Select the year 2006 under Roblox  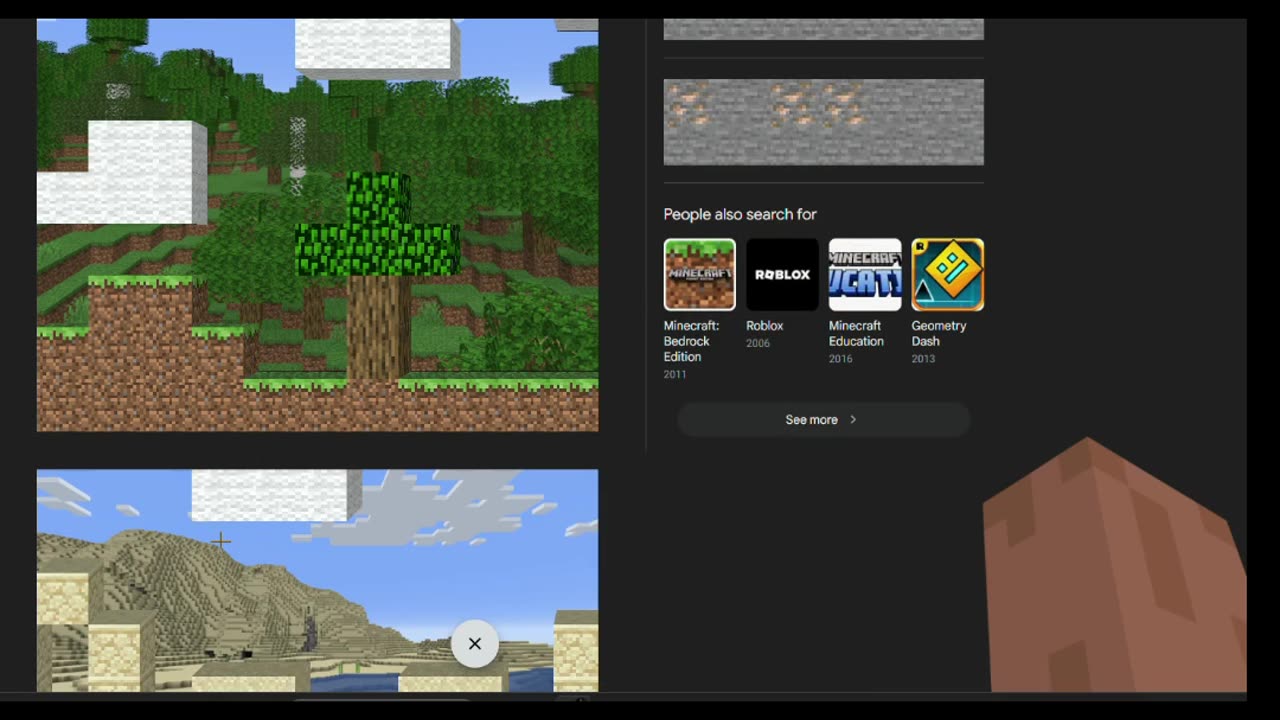click(758, 343)
